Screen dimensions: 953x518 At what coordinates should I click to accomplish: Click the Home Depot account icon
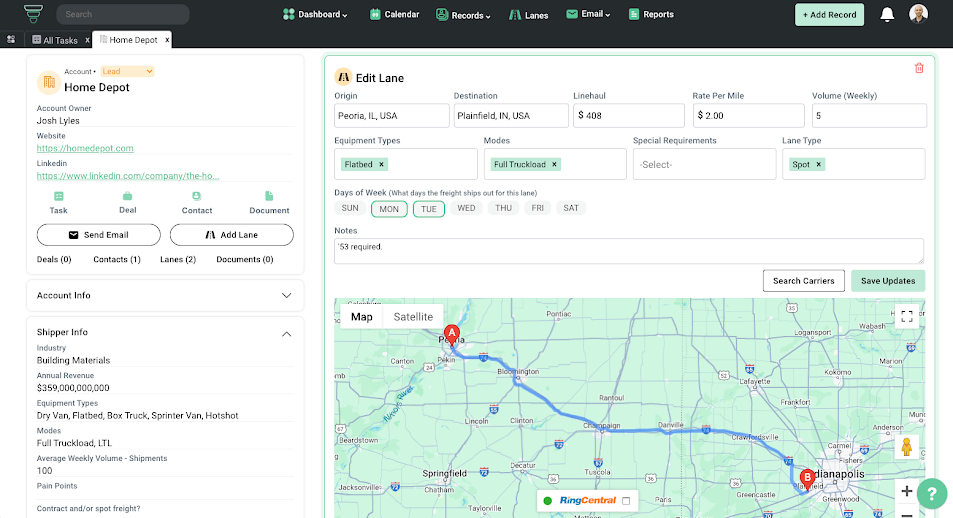tap(49, 82)
